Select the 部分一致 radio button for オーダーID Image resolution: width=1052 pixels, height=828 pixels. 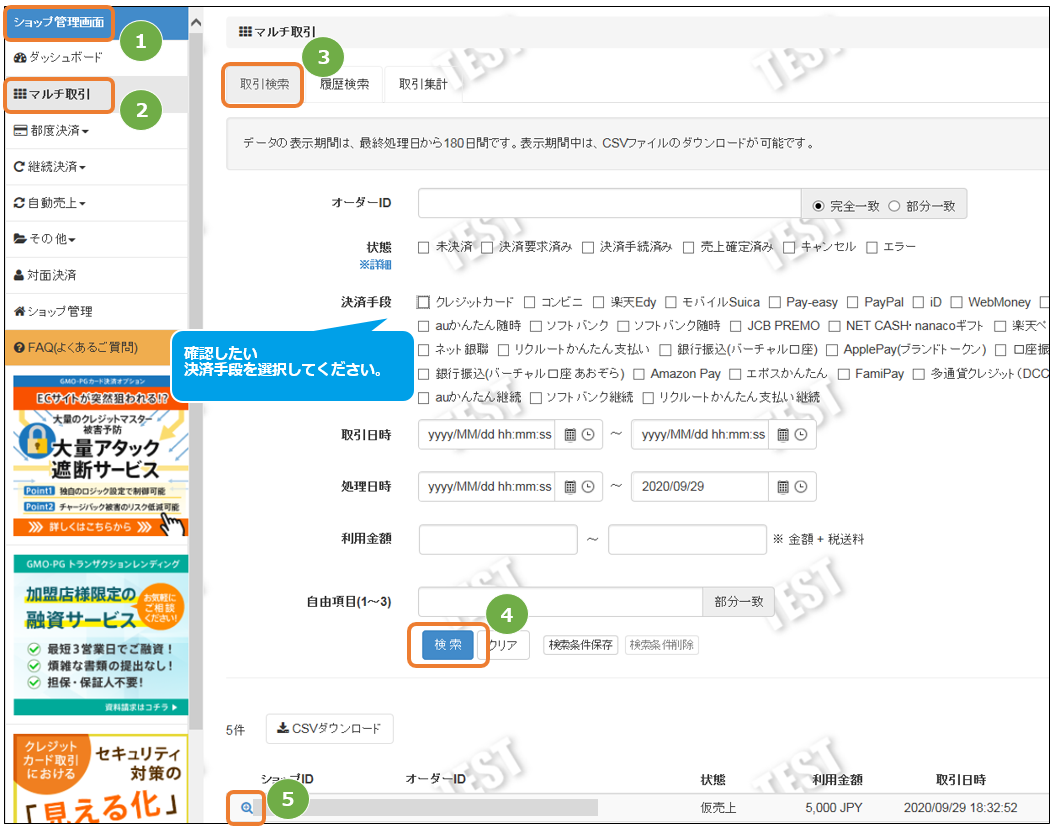pyautogui.click(x=894, y=206)
